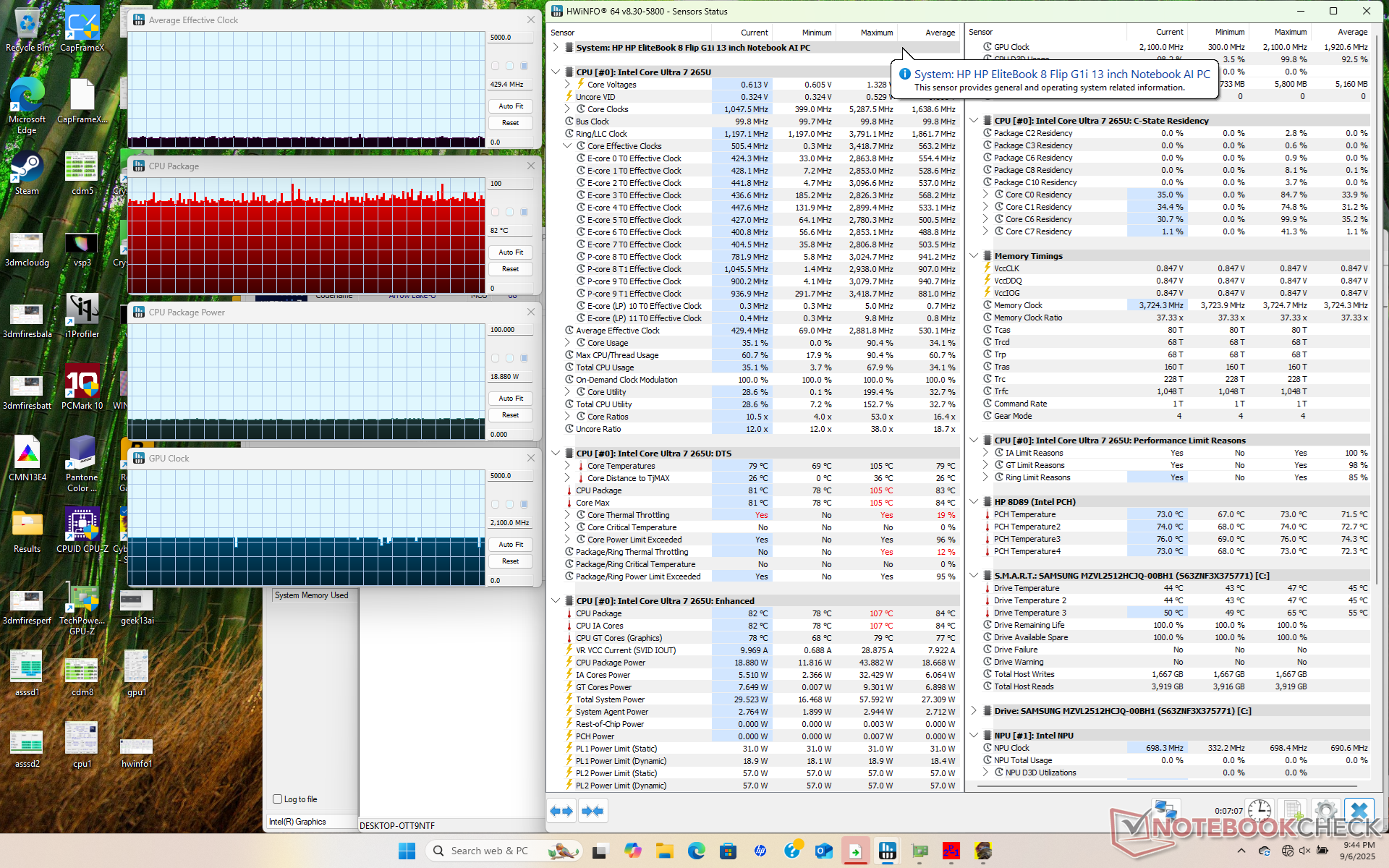Pick first color swatch in Average Effective Clock graph

[495, 66]
